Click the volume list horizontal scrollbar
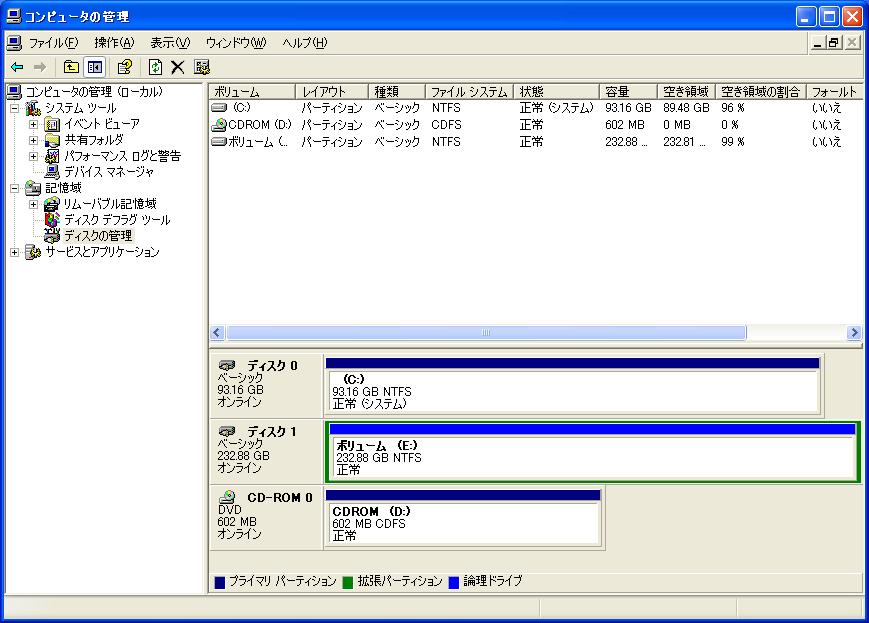Image resolution: width=869 pixels, height=623 pixels. [486, 333]
